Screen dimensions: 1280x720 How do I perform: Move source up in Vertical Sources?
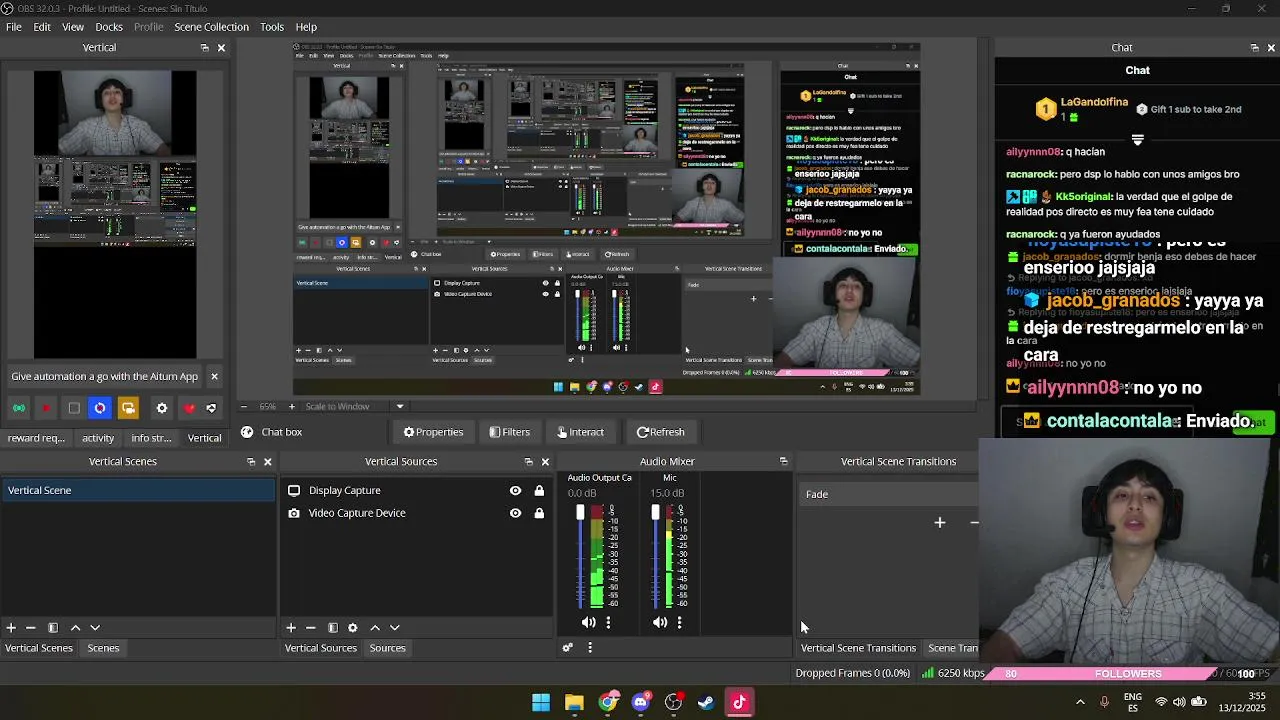(x=375, y=628)
